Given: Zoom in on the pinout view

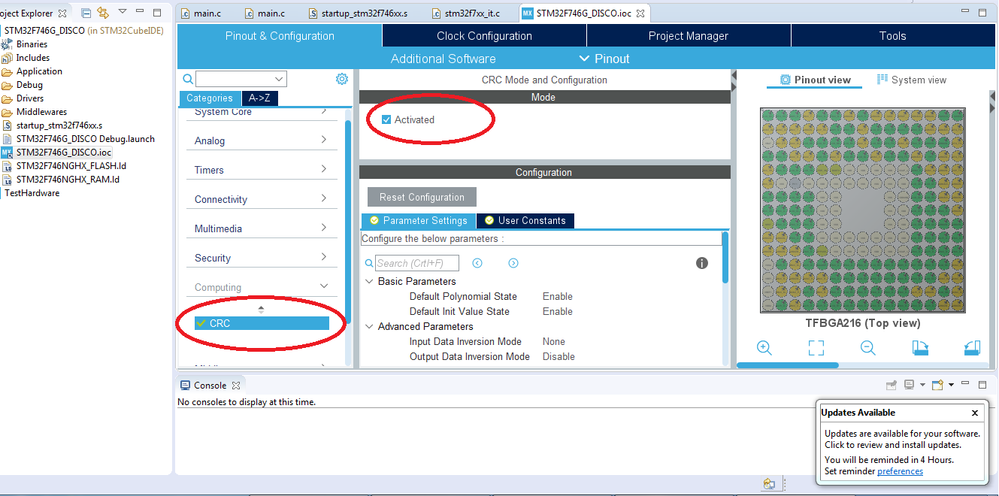Looking at the screenshot, I should pos(764,348).
